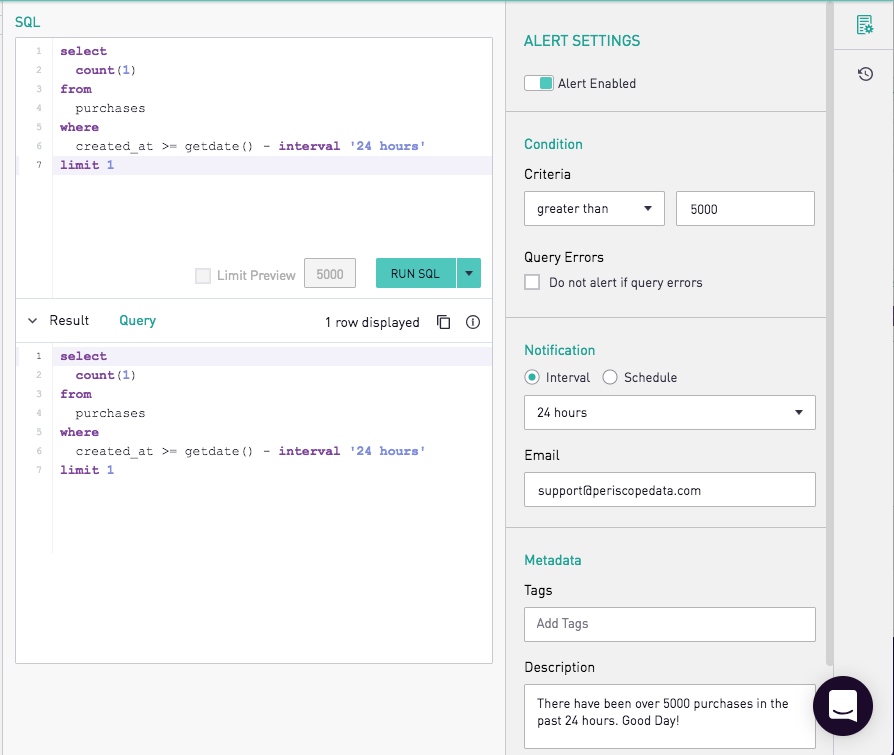Click 'select' in the Query result pane
The image size is (894, 755).
83,356
